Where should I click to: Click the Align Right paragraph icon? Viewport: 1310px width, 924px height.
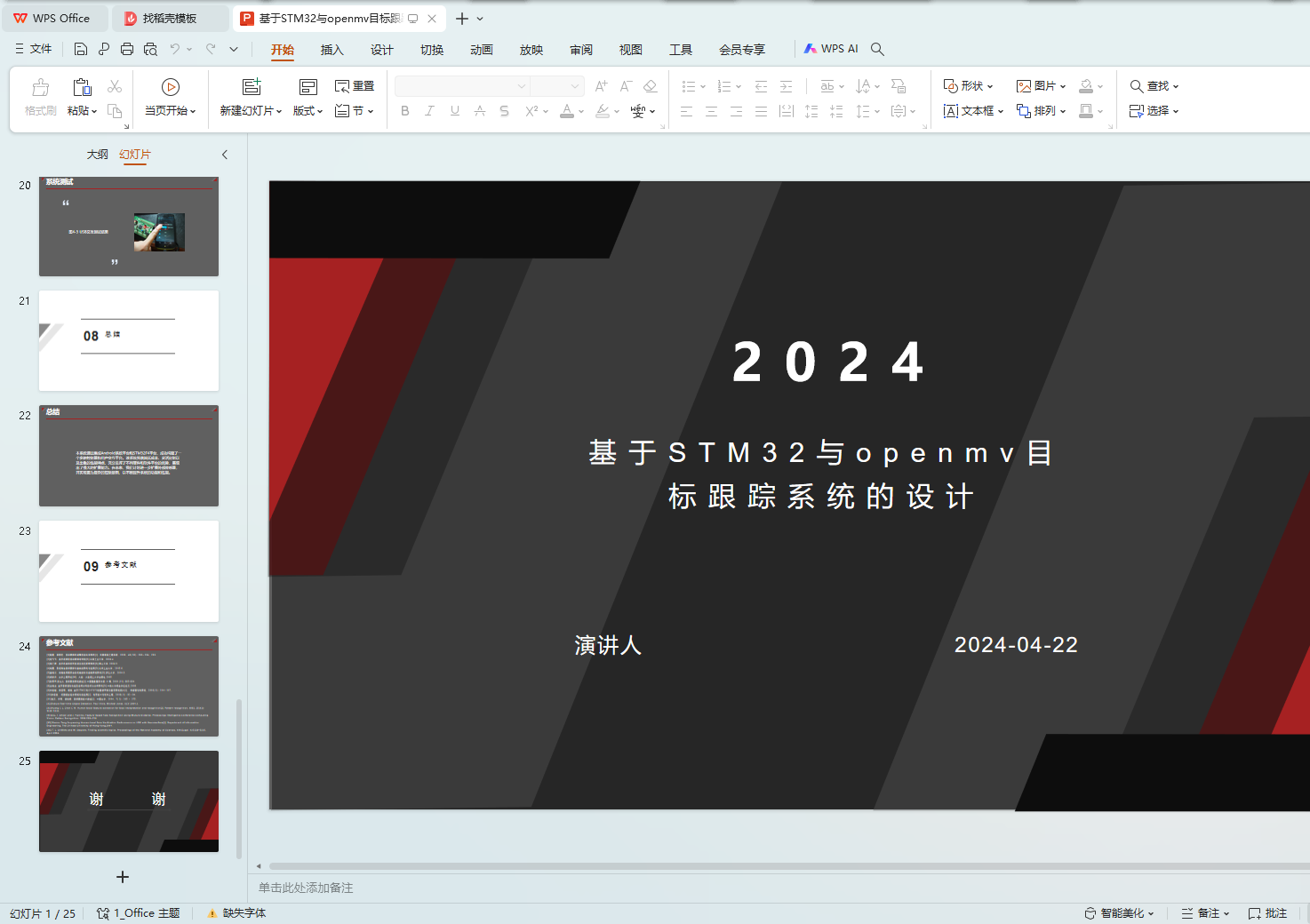pyautogui.click(x=736, y=111)
